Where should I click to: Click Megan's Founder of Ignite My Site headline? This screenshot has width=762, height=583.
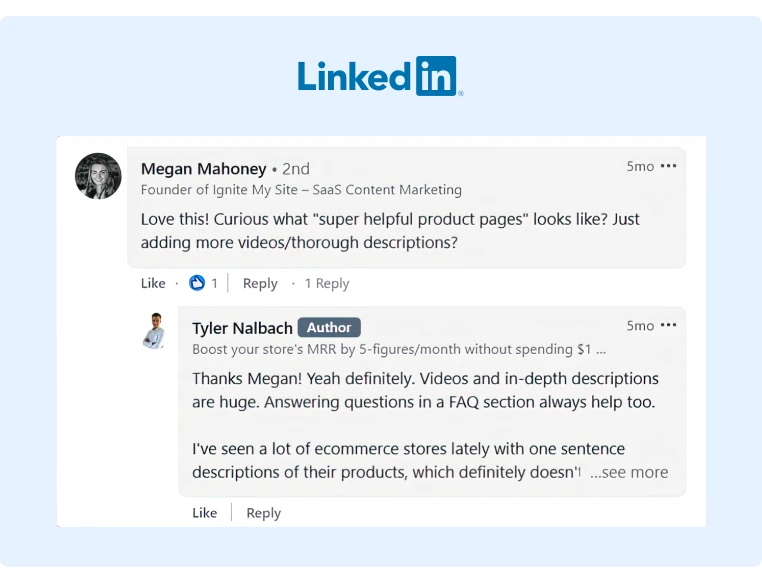coord(301,190)
